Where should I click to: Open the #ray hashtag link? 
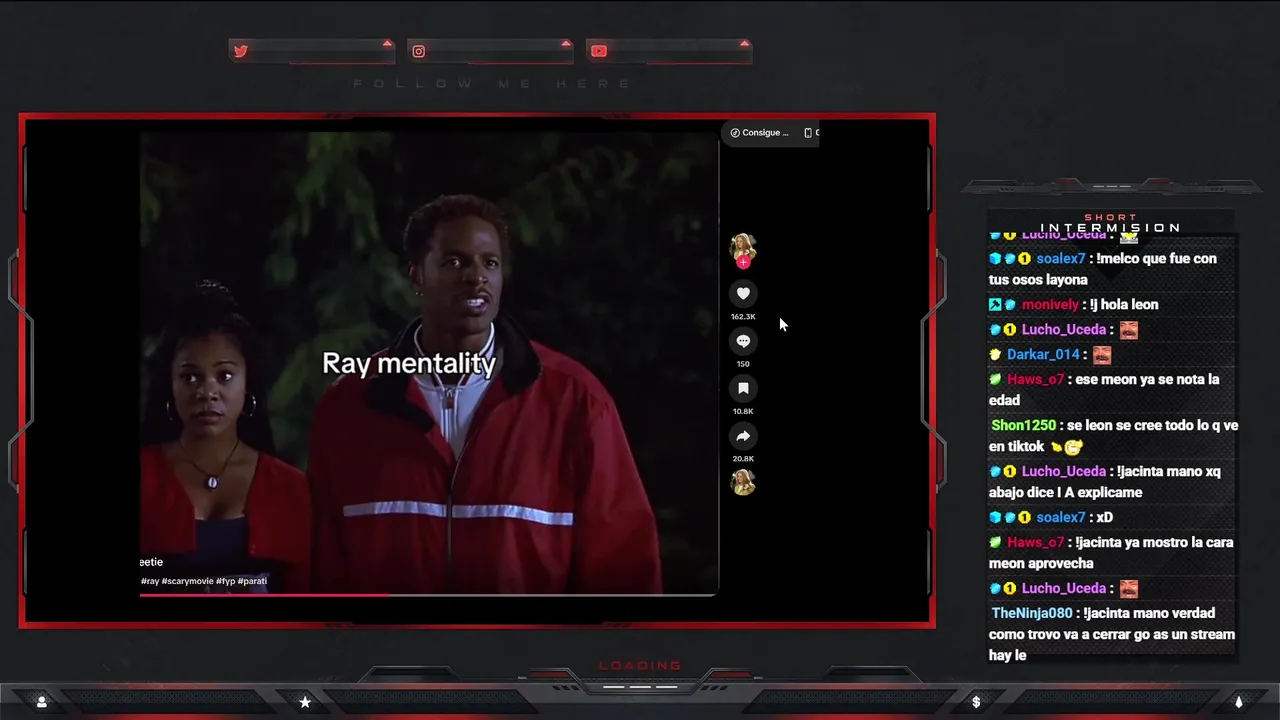pyautogui.click(x=150, y=581)
